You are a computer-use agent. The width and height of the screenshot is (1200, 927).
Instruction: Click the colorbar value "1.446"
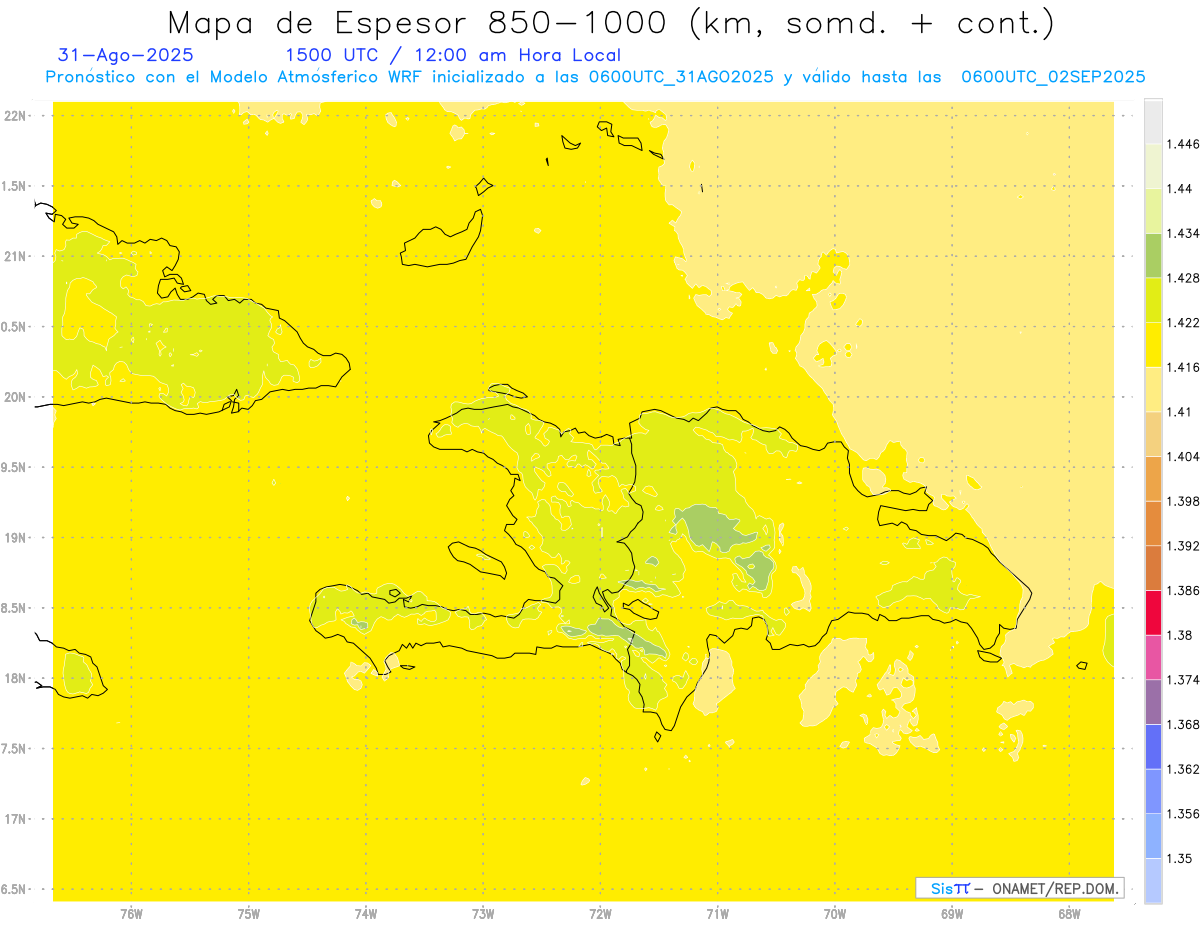pyautogui.click(x=1182, y=144)
